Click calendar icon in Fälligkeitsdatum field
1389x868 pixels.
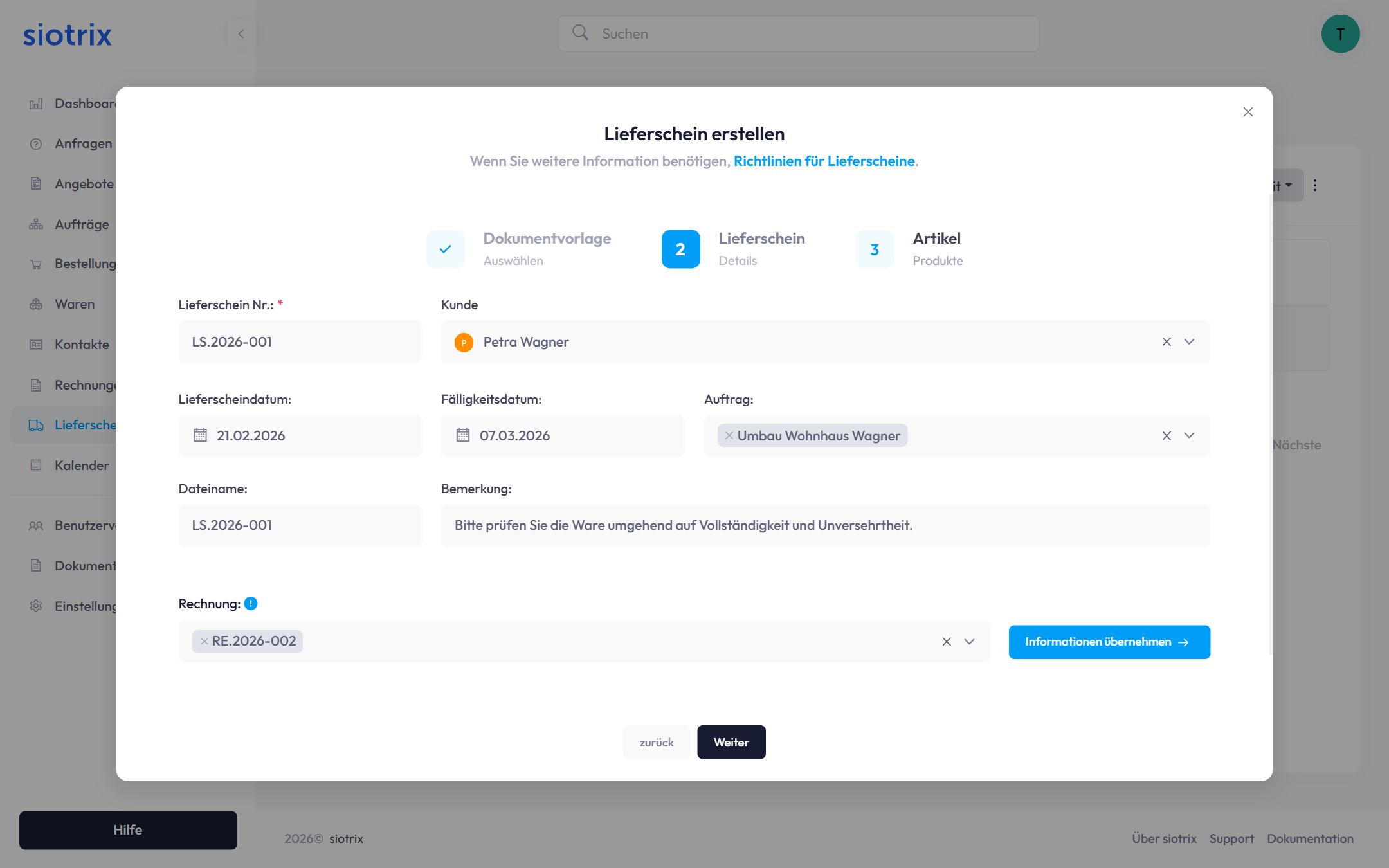click(463, 435)
